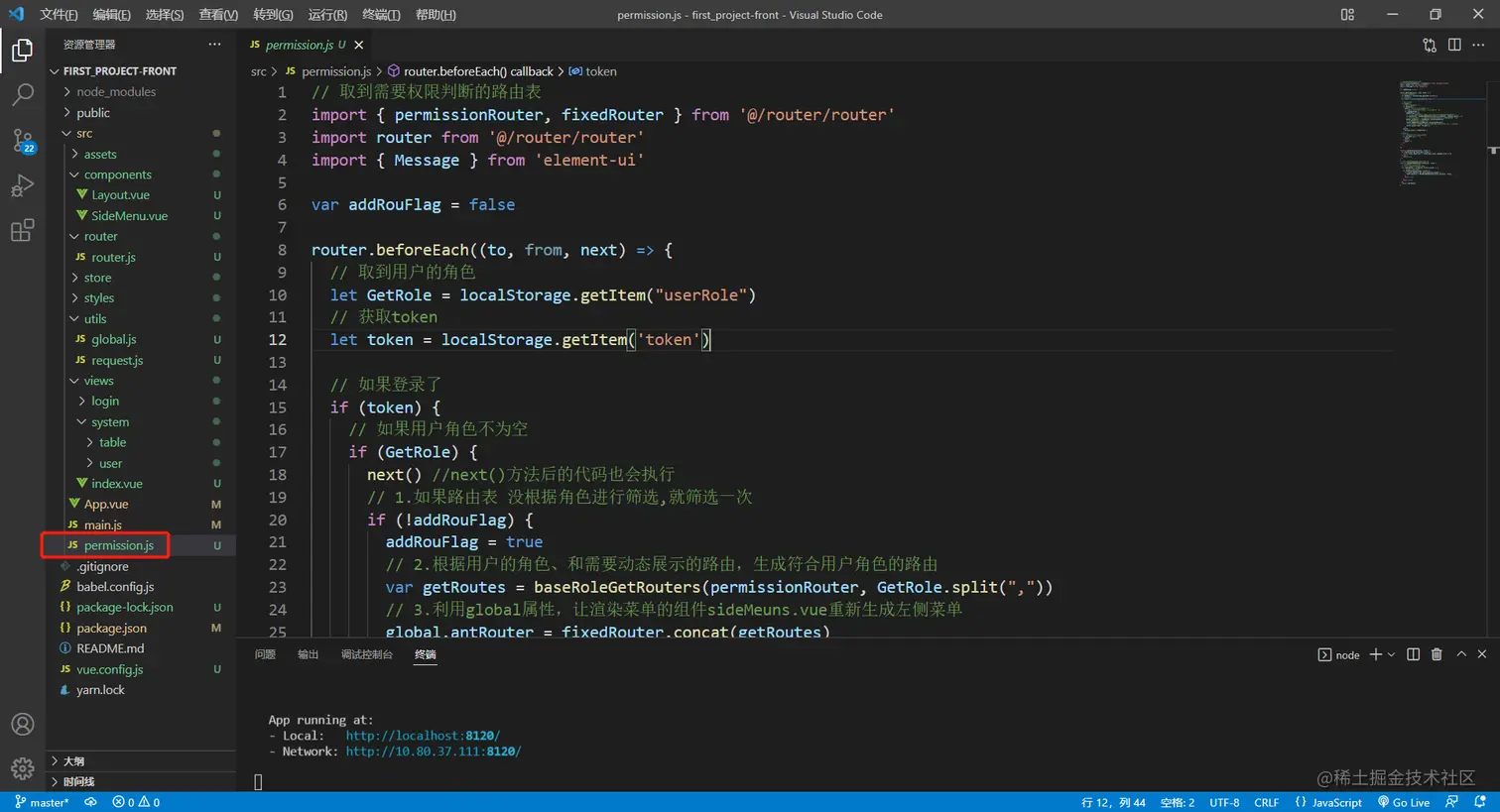Open the Extensions view
The height and width of the screenshot is (812, 1500).
click(x=22, y=231)
